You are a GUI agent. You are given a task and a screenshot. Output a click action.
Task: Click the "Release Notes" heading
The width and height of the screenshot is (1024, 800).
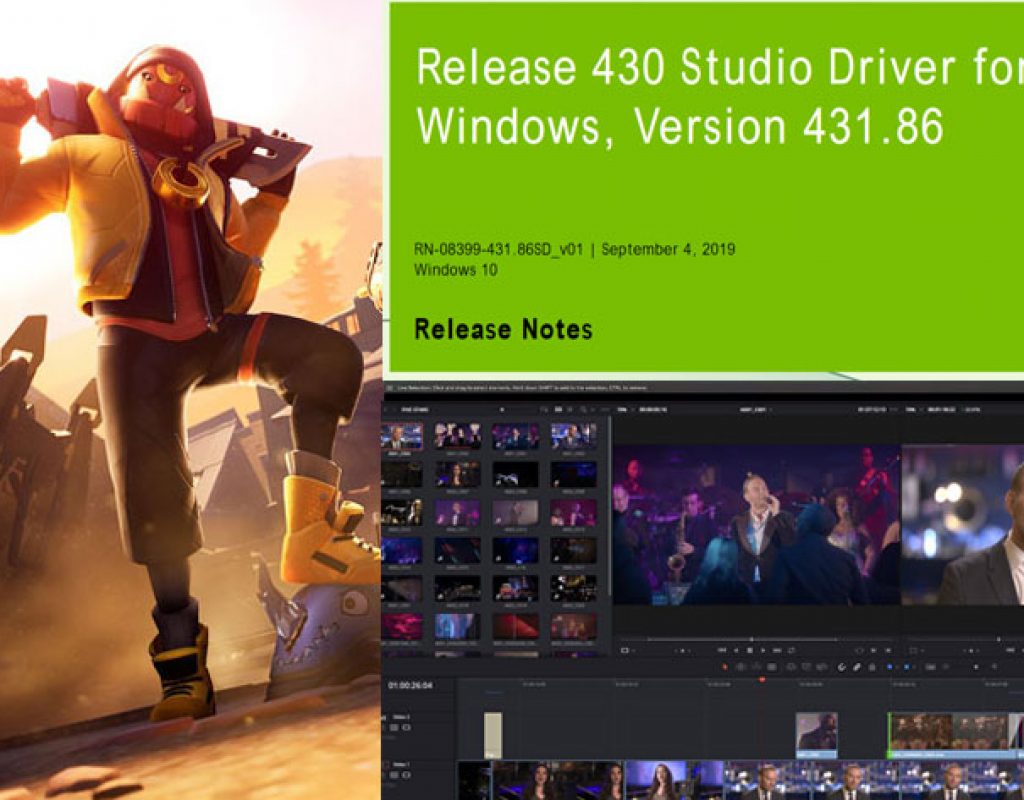pyautogui.click(x=504, y=329)
